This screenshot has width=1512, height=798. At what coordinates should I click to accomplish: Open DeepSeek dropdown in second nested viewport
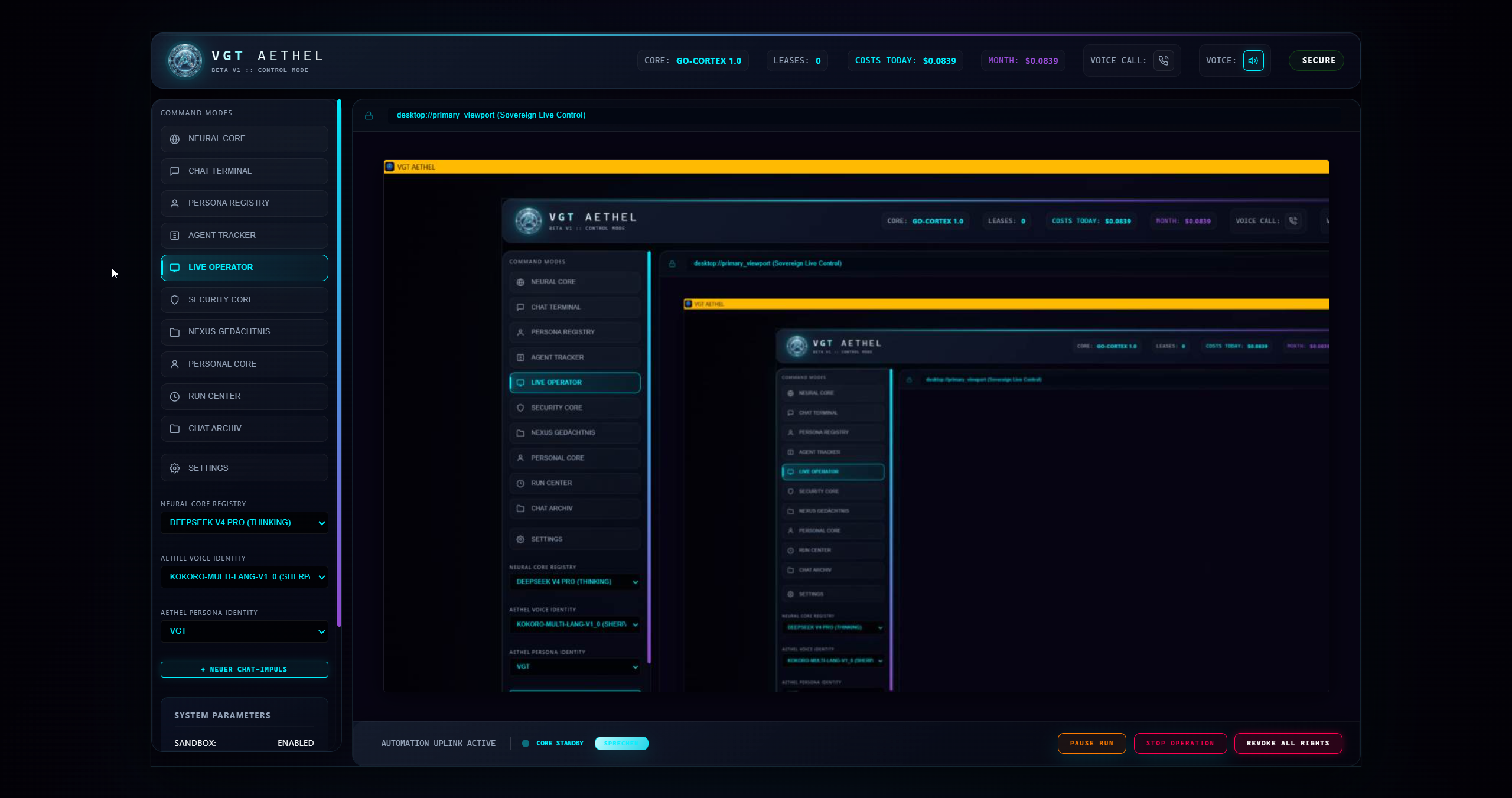coord(833,627)
